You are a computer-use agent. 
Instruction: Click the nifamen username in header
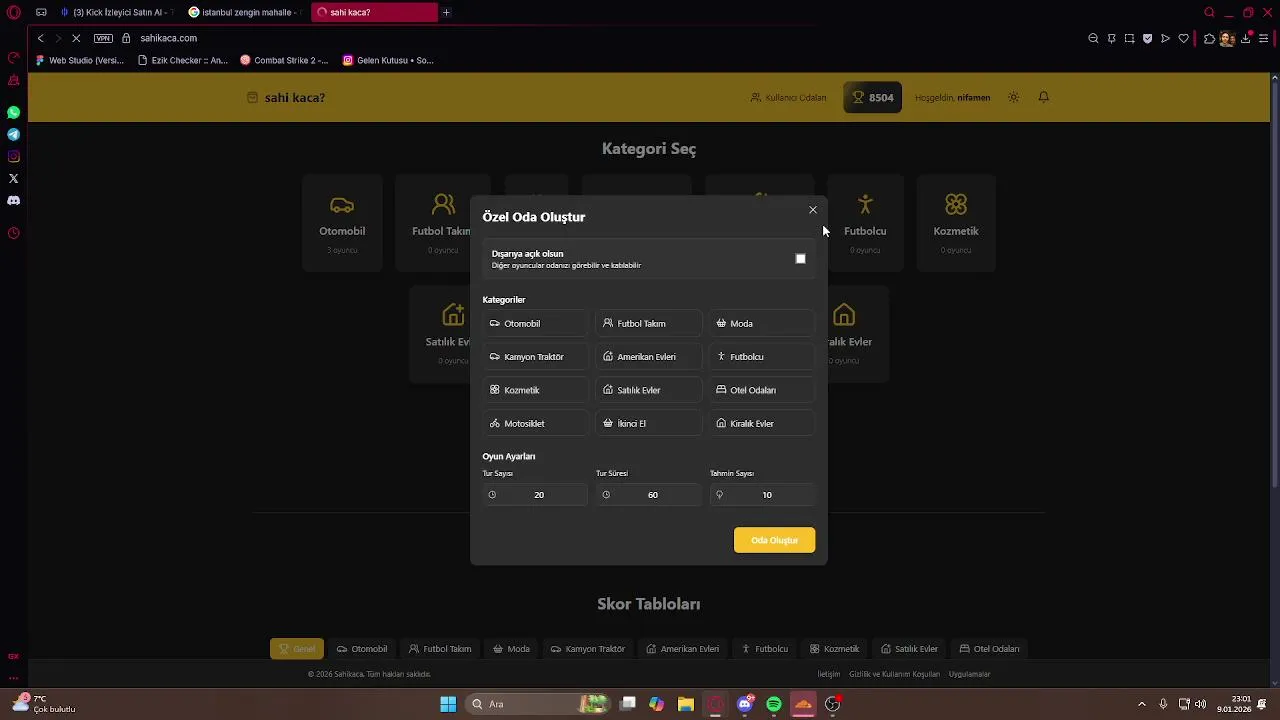click(973, 98)
